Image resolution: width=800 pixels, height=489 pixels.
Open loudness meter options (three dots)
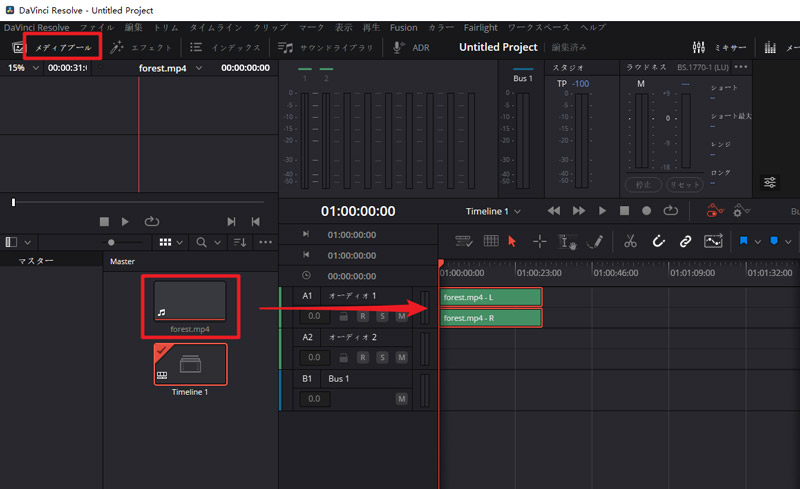click(741, 67)
